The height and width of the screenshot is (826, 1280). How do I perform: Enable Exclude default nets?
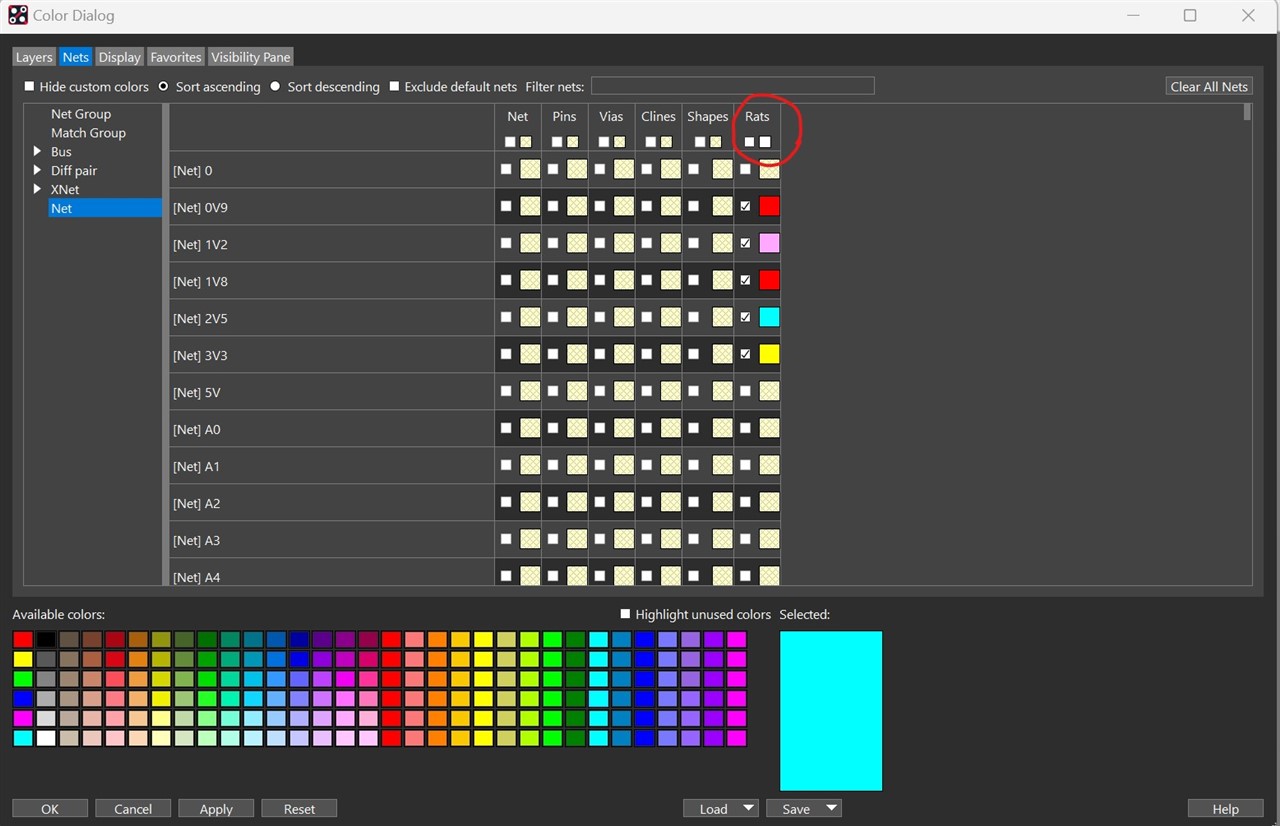(x=393, y=86)
